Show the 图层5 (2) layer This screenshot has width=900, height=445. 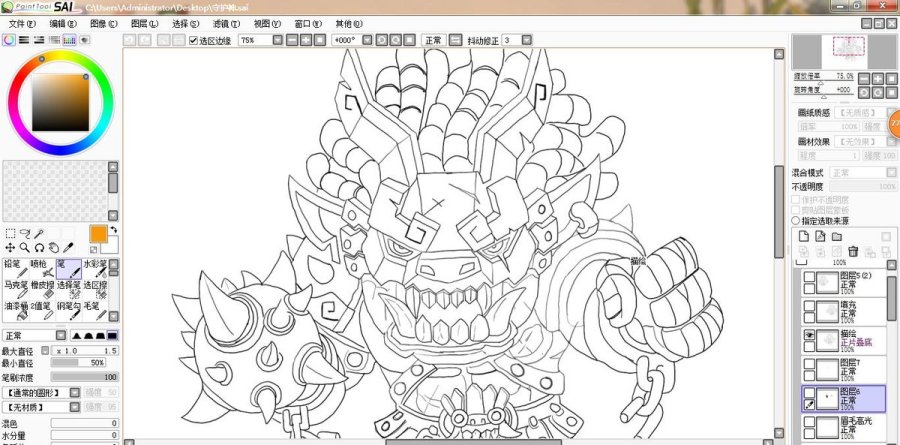(x=809, y=277)
